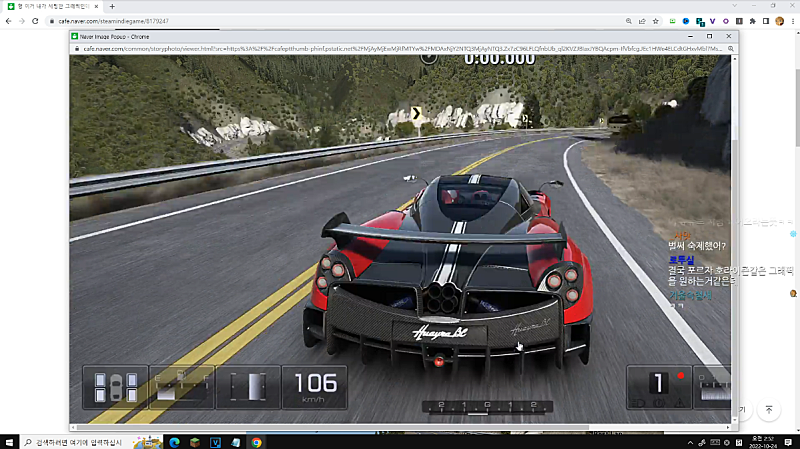Open a new browser tab
The width and height of the screenshot is (800, 449).
112,6
